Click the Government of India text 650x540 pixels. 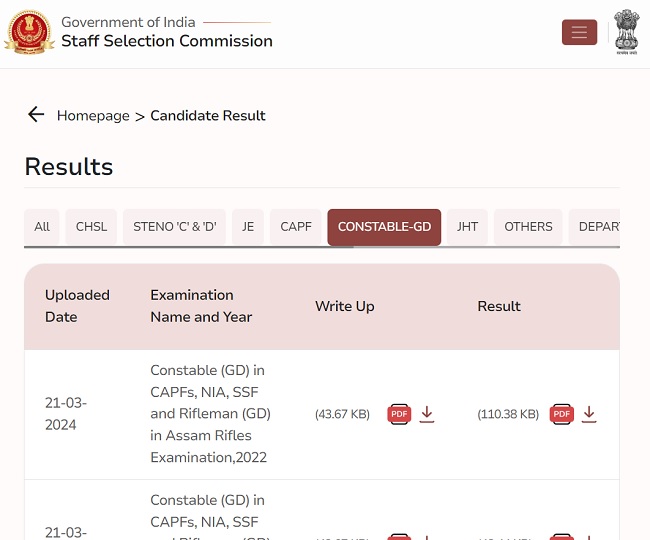tap(128, 22)
